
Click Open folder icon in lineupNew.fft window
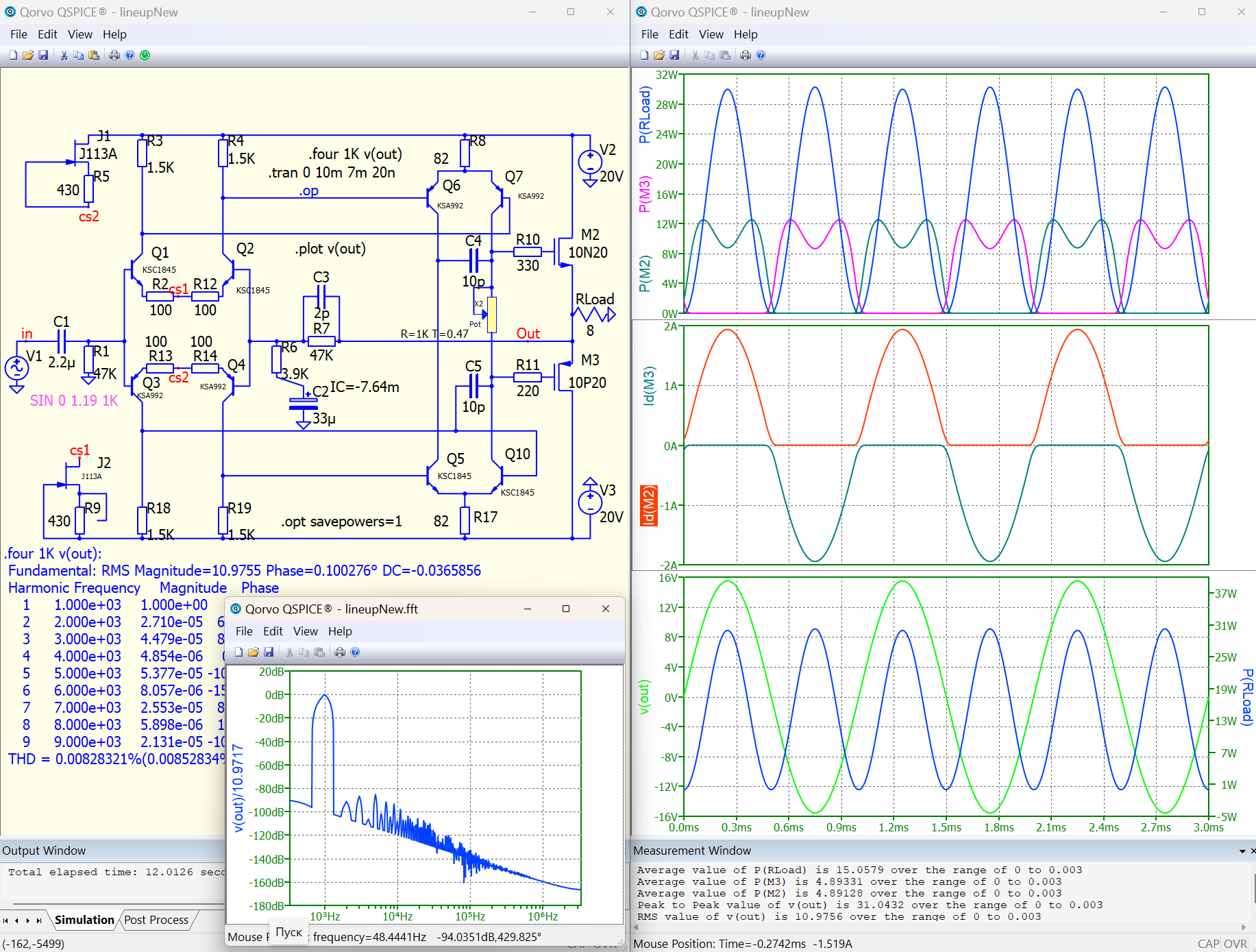254,652
